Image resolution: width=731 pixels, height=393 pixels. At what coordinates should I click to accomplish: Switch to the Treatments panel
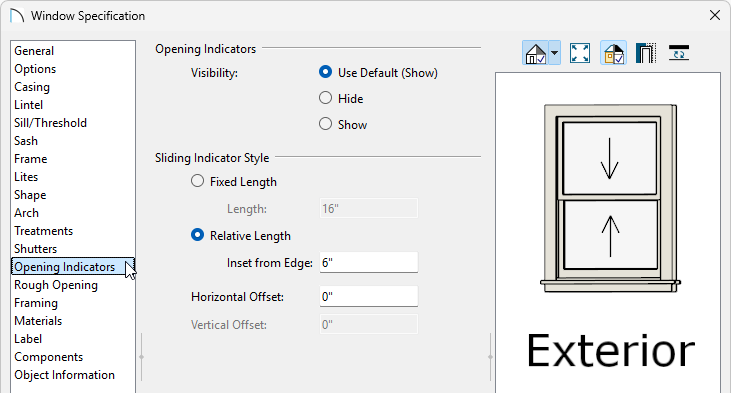pyautogui.click(x=73, y=231)
